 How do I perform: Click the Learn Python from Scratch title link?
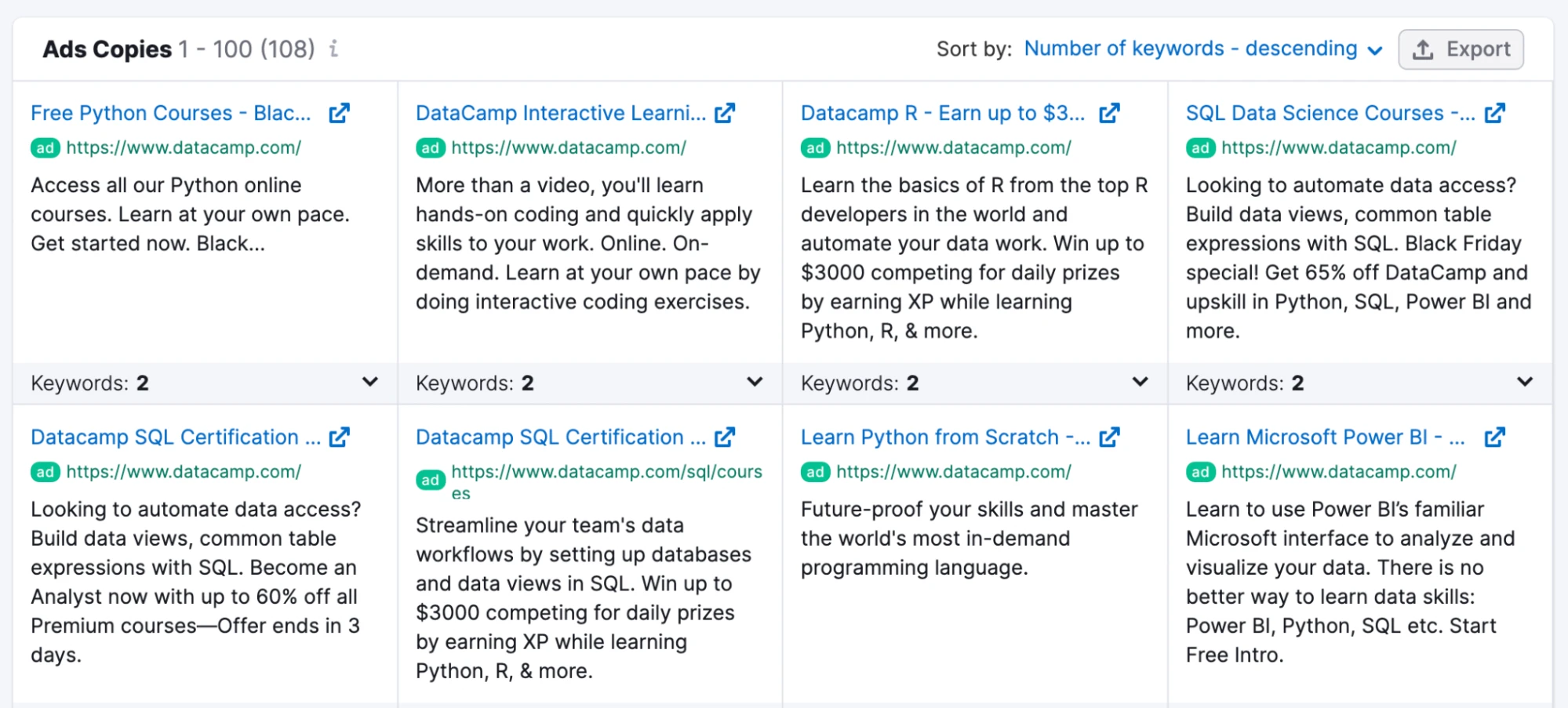point(945,437)
